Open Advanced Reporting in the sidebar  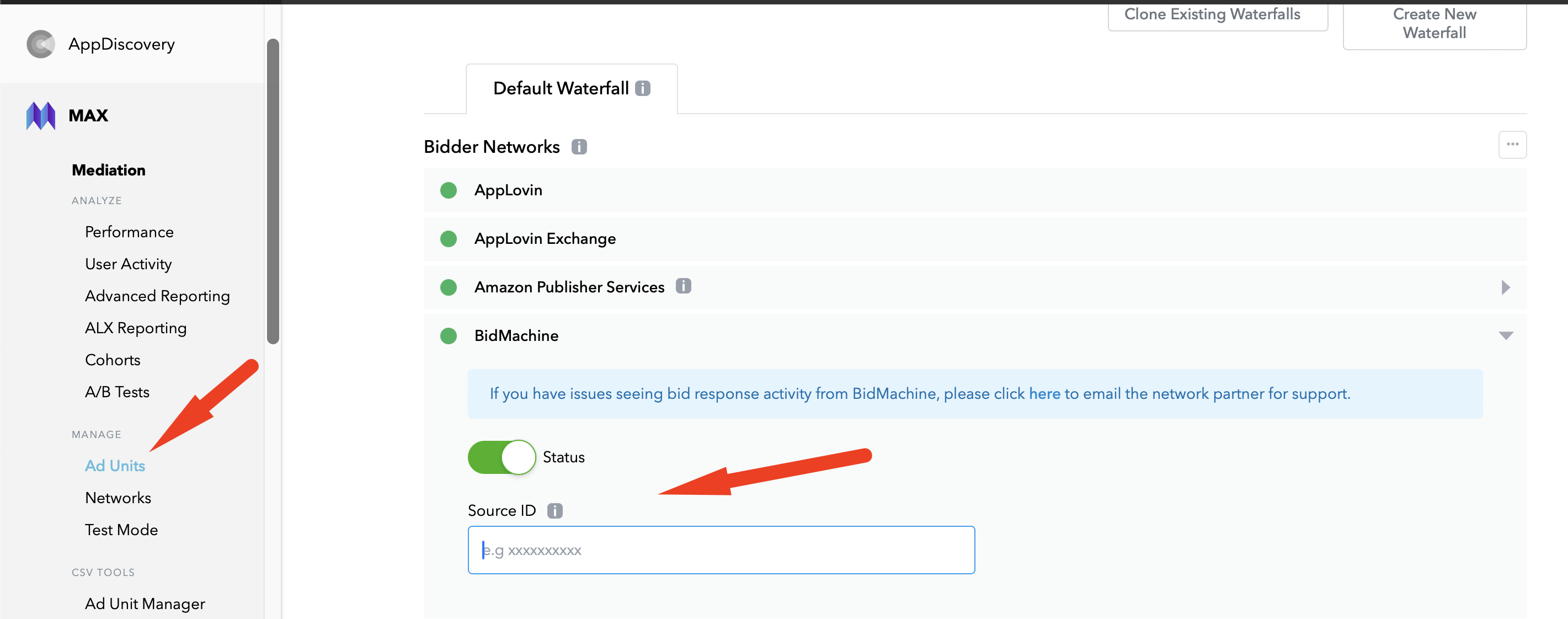[x=157, y=296]
